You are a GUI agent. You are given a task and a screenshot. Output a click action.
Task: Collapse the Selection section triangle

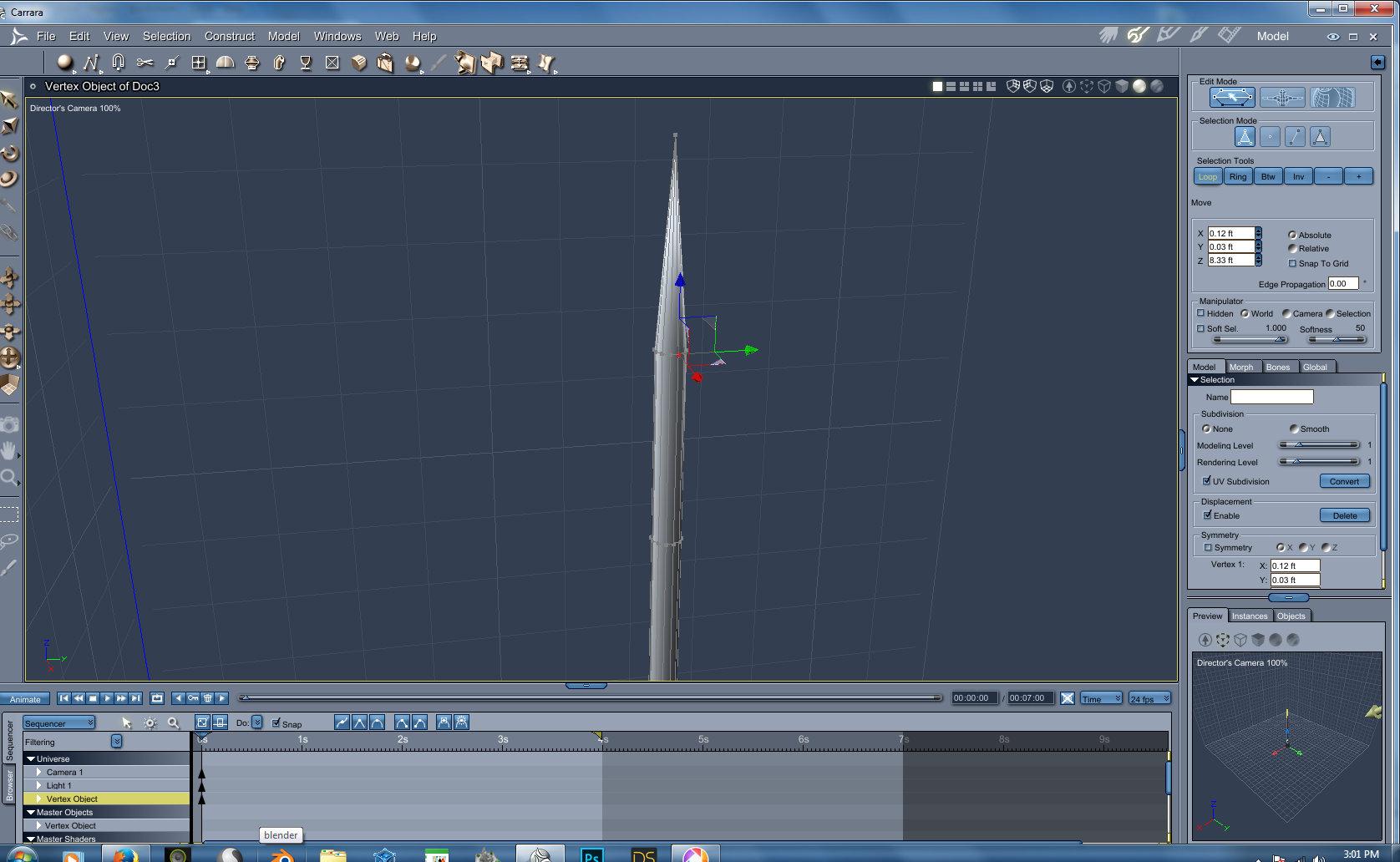point(1195,380)
